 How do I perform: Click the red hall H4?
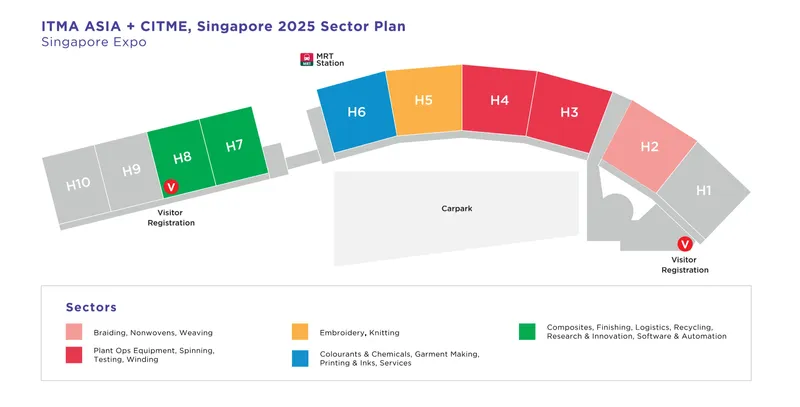[x=499, y=101]
